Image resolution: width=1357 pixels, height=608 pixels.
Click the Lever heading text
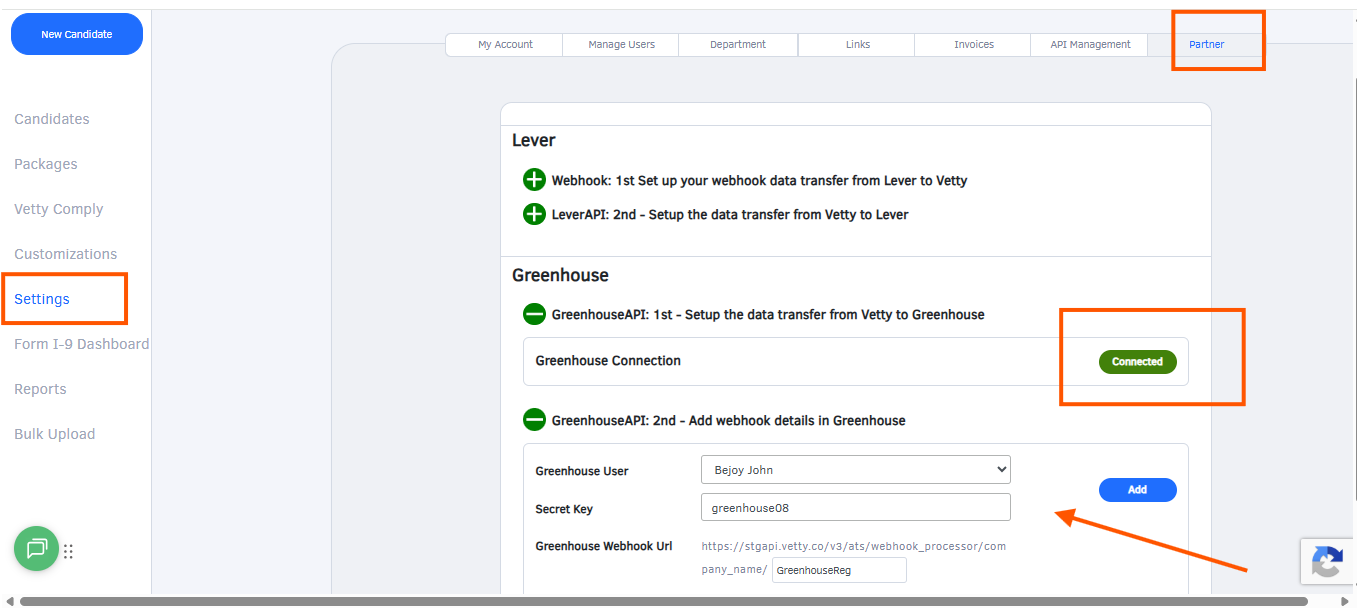click(x=534, y=141)
